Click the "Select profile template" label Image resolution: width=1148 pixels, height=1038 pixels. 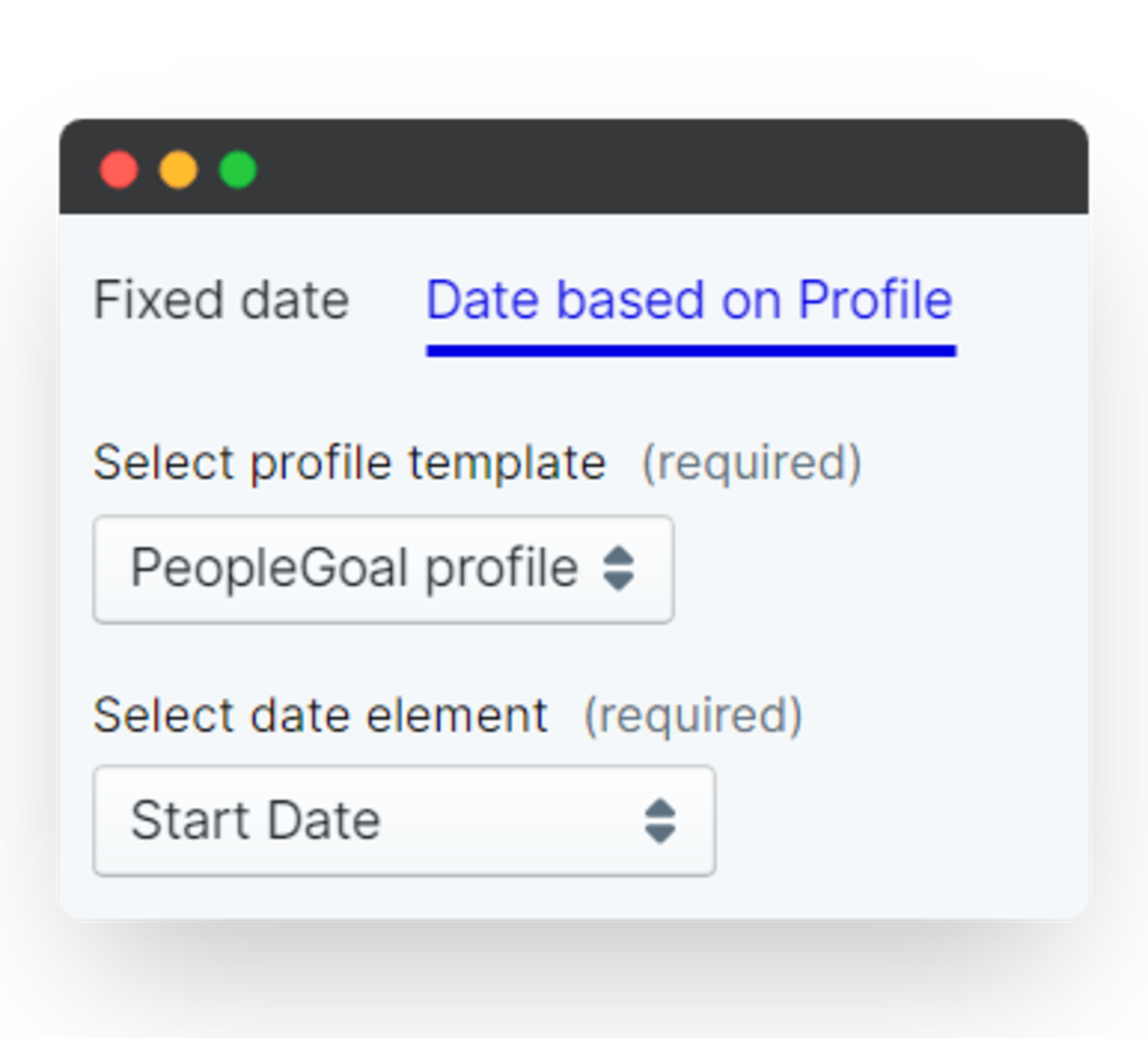click(349, 463)
